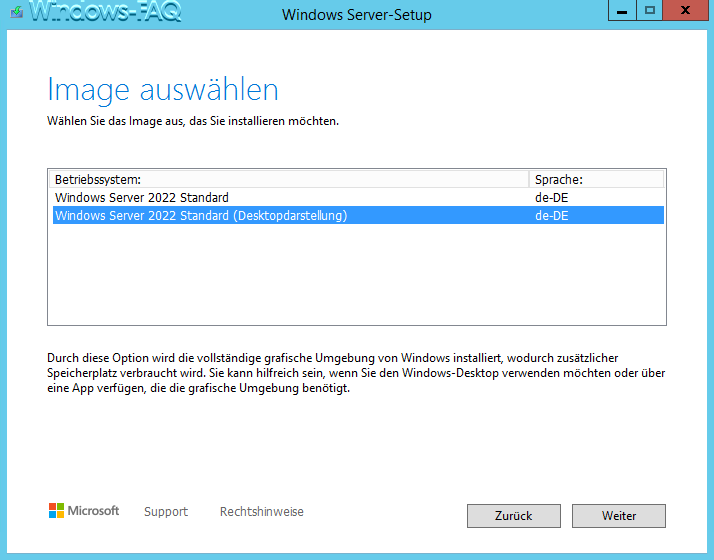The width and height of the screenshot is (714, 560).
Task: Click de-DE language of selected Desktopdarstellung row
Action: click(551, 215)
